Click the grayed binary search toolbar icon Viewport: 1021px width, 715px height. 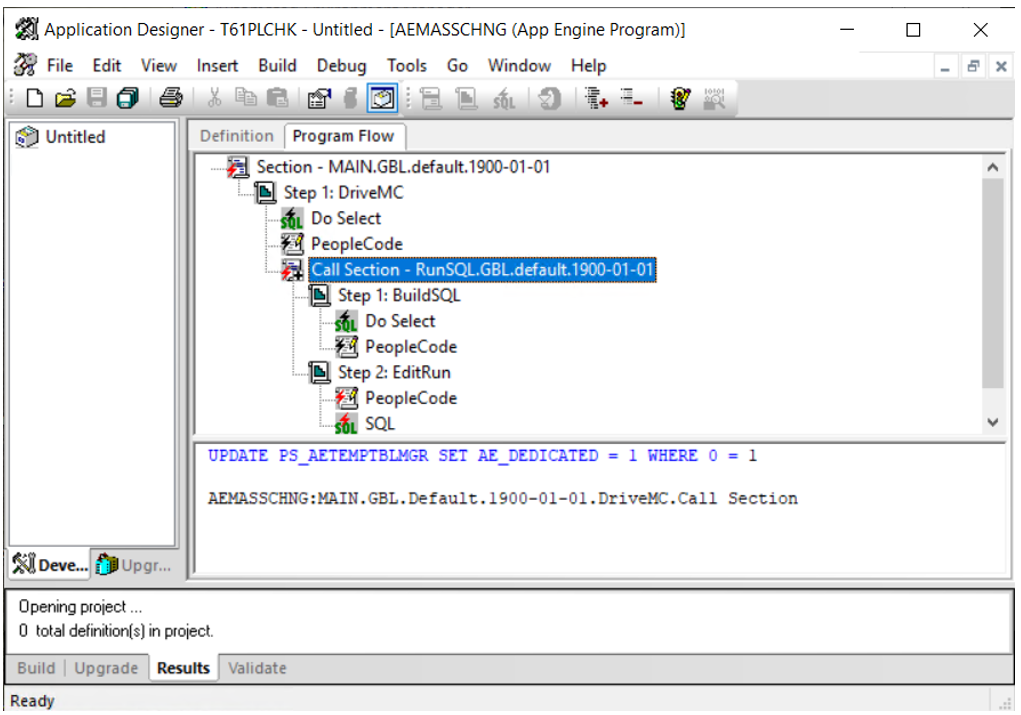click(x=714, y=98)
